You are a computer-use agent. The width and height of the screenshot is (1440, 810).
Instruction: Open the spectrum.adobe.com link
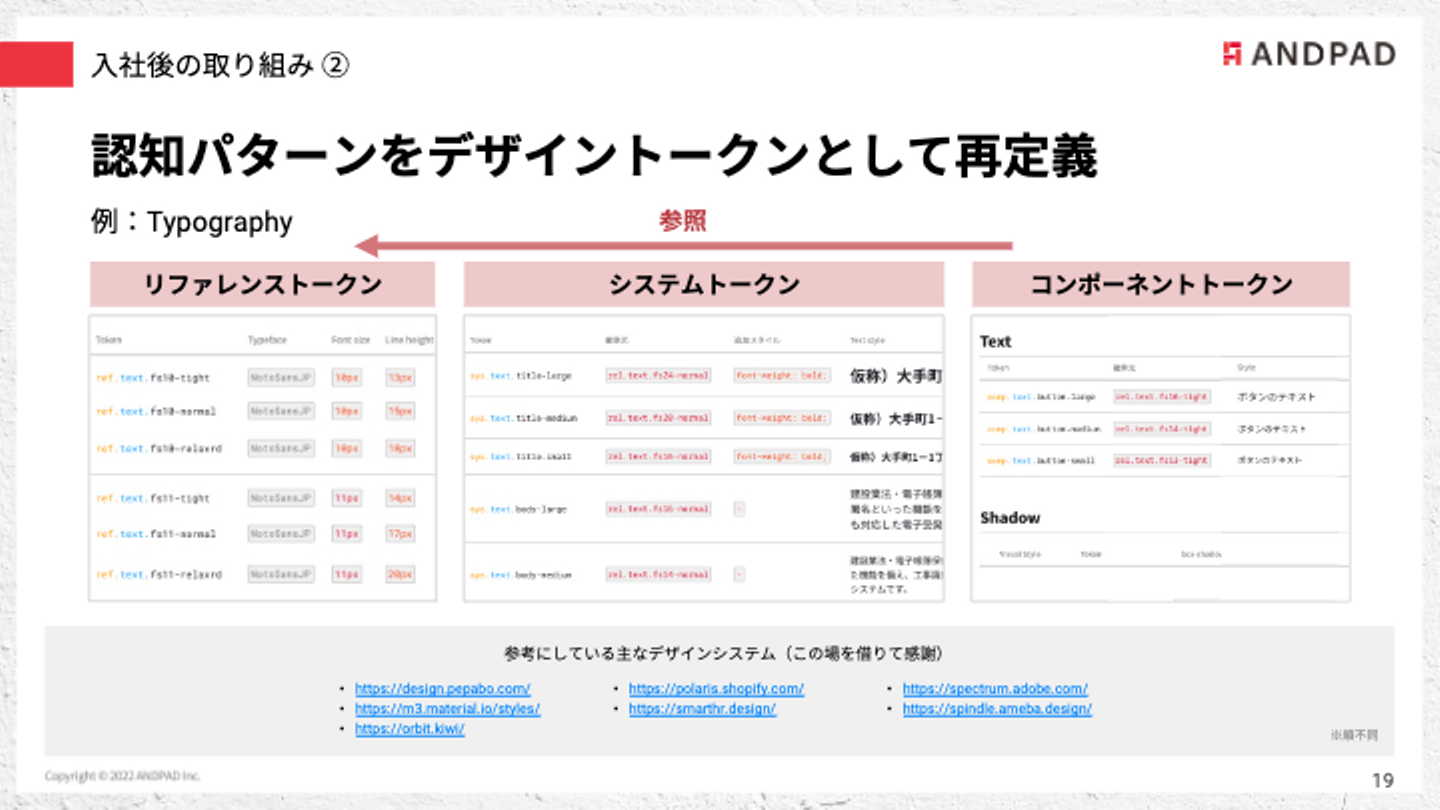pos(995,689)
